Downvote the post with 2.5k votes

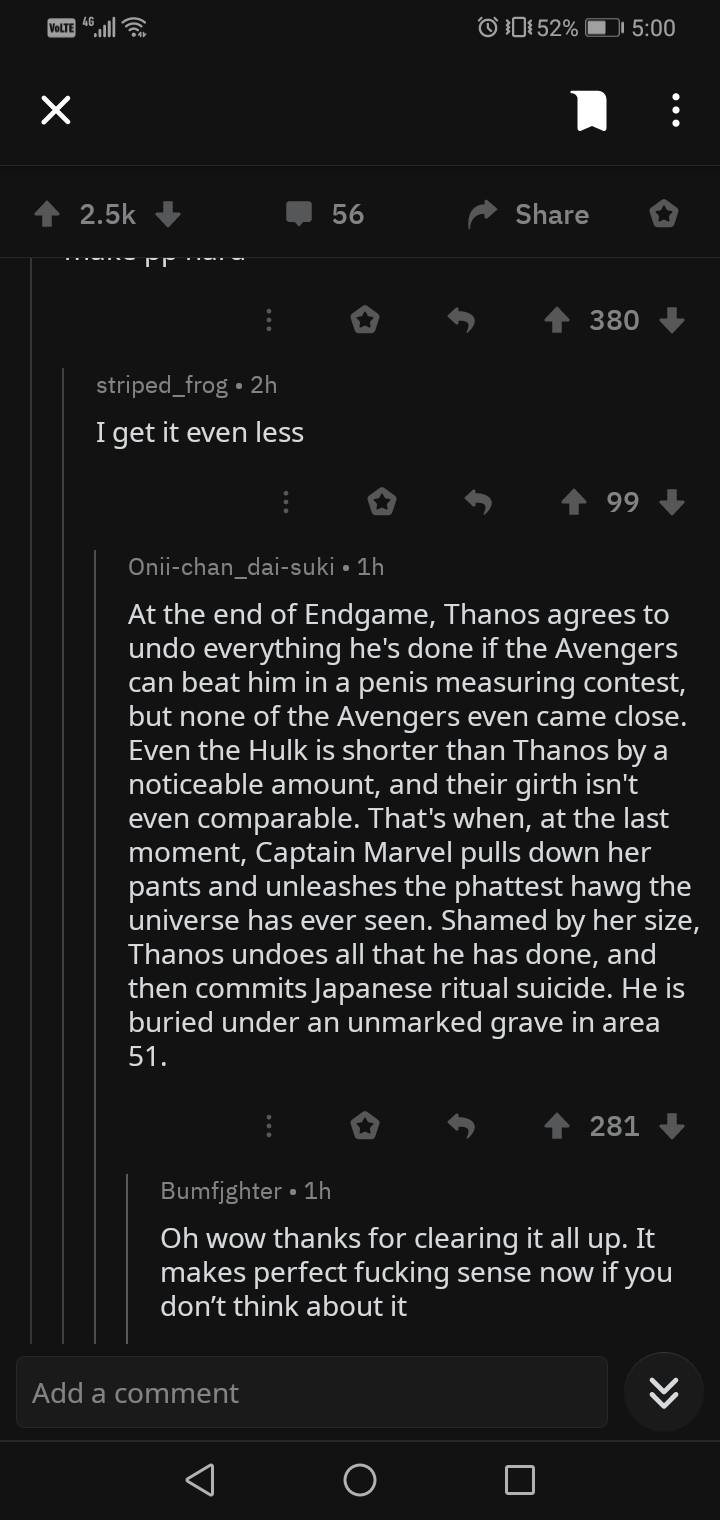pyautogui.click(x=168, y=214)
